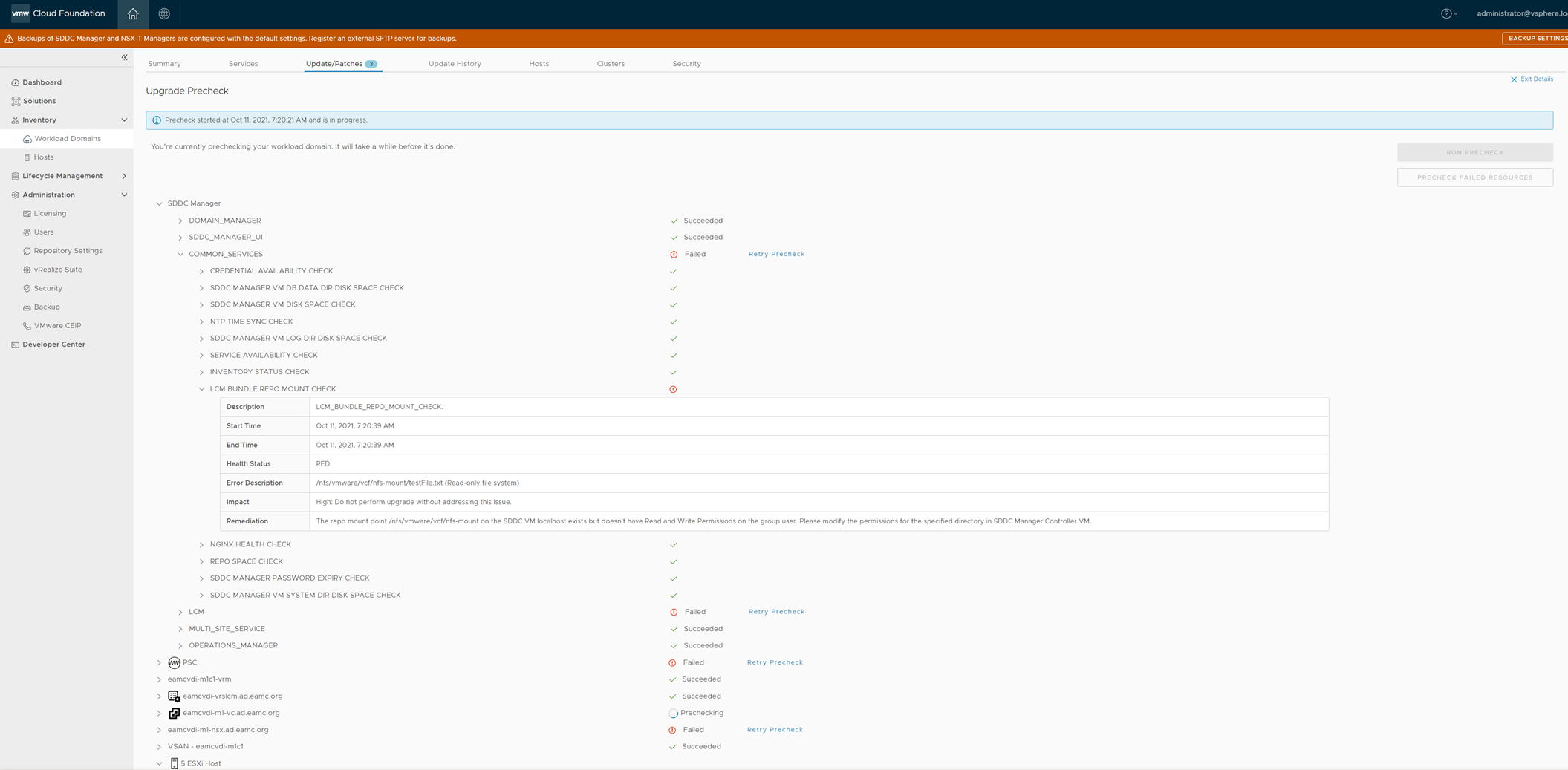This screenshot has width=1568, height=770.
Task: Switch to the Clusters tab
Action: pos(611,64)
